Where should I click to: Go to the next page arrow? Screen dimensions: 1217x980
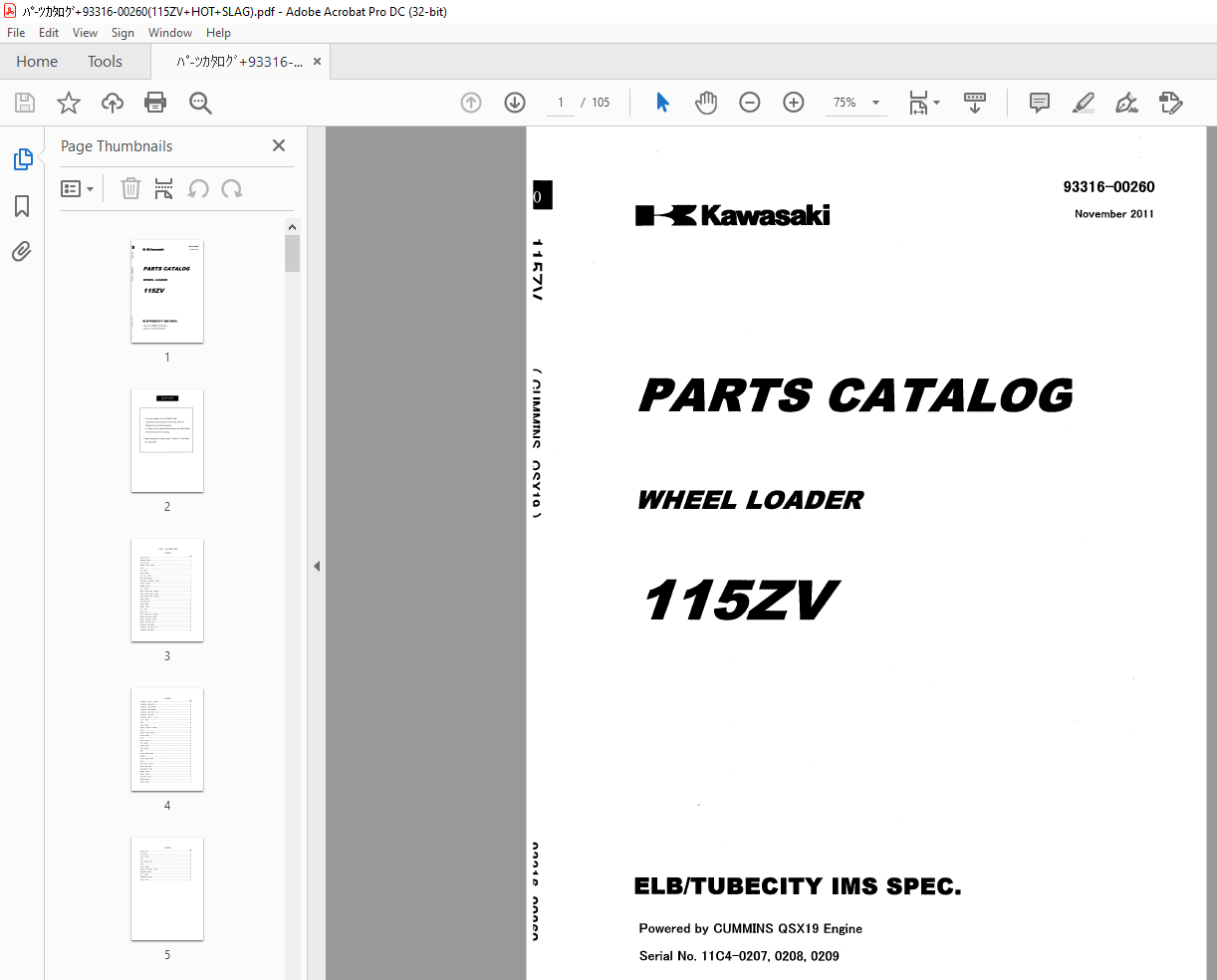[x=515, y=103]
